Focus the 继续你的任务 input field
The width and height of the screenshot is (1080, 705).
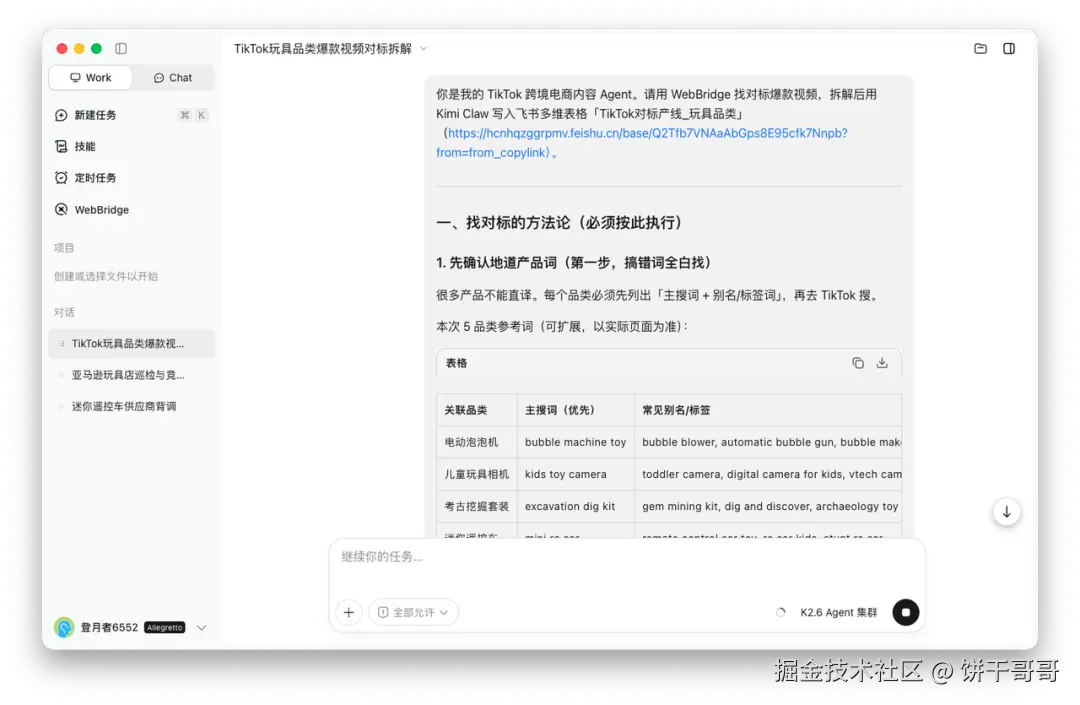tap(627, 566)
